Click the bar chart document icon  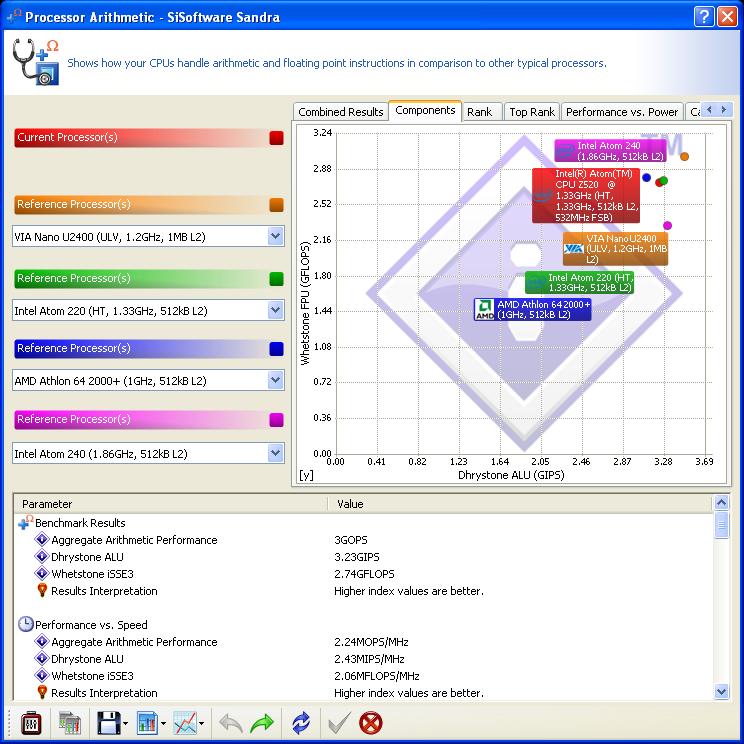point(147,723)
